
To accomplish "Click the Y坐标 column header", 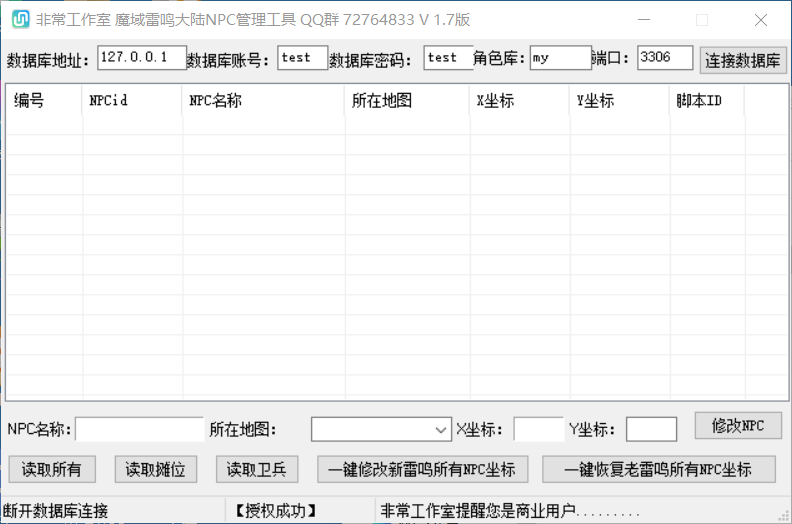I will tap(619, 100).
